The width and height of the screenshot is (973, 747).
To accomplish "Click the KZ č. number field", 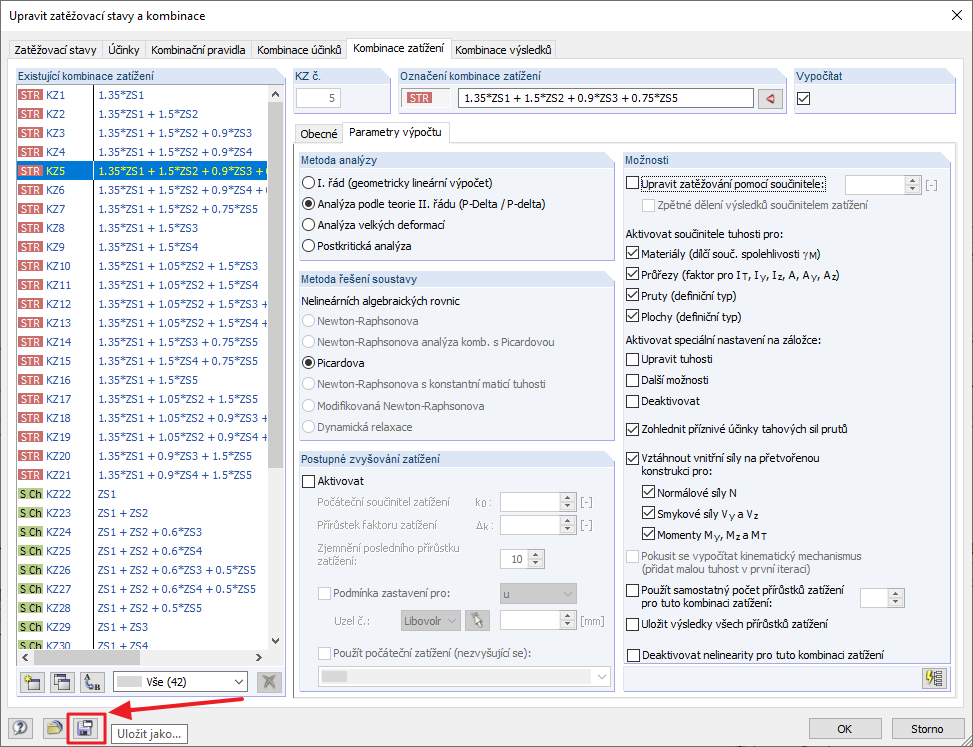I will pos(318,98).
